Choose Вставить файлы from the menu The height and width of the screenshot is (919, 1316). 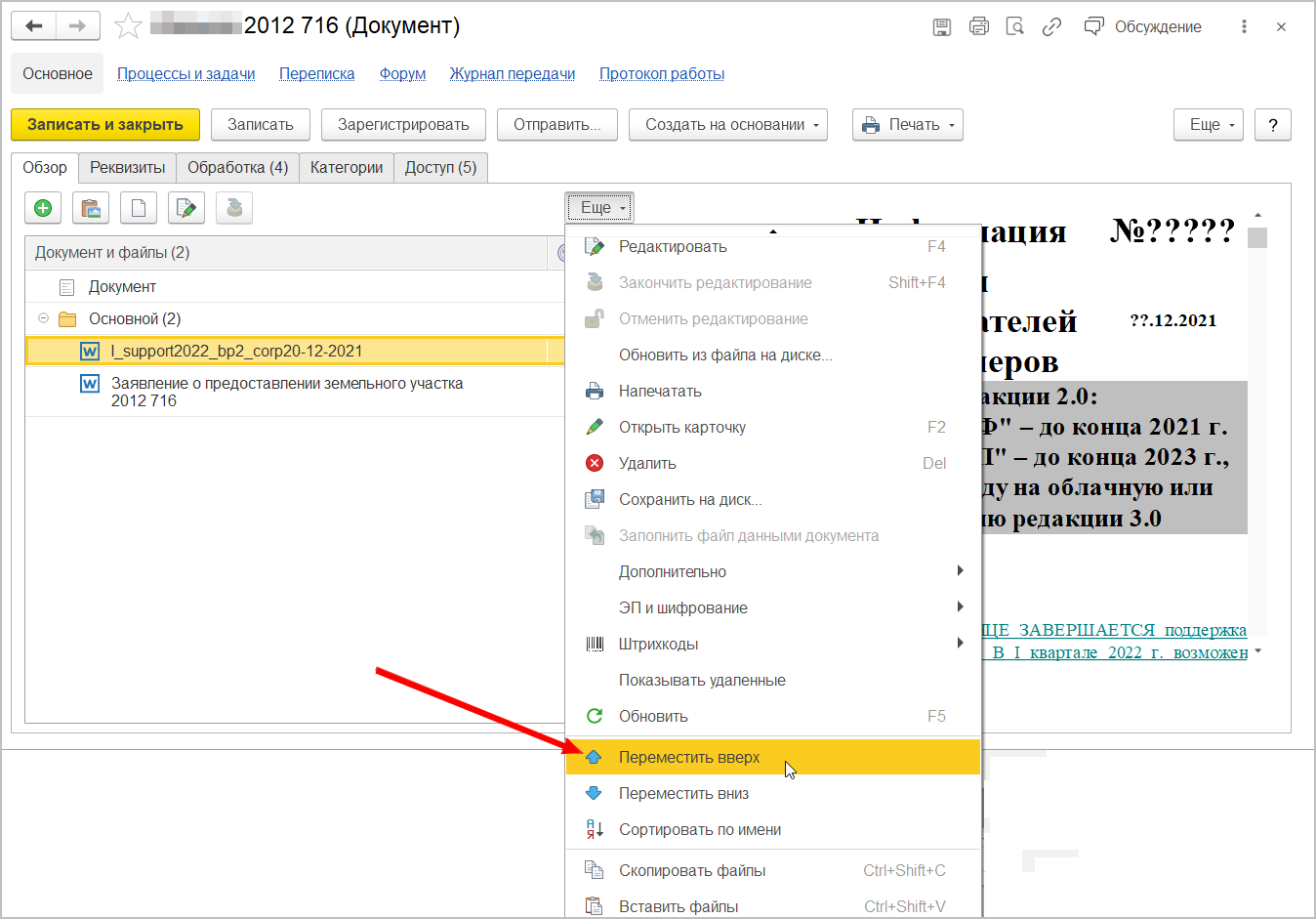[773, 907]
